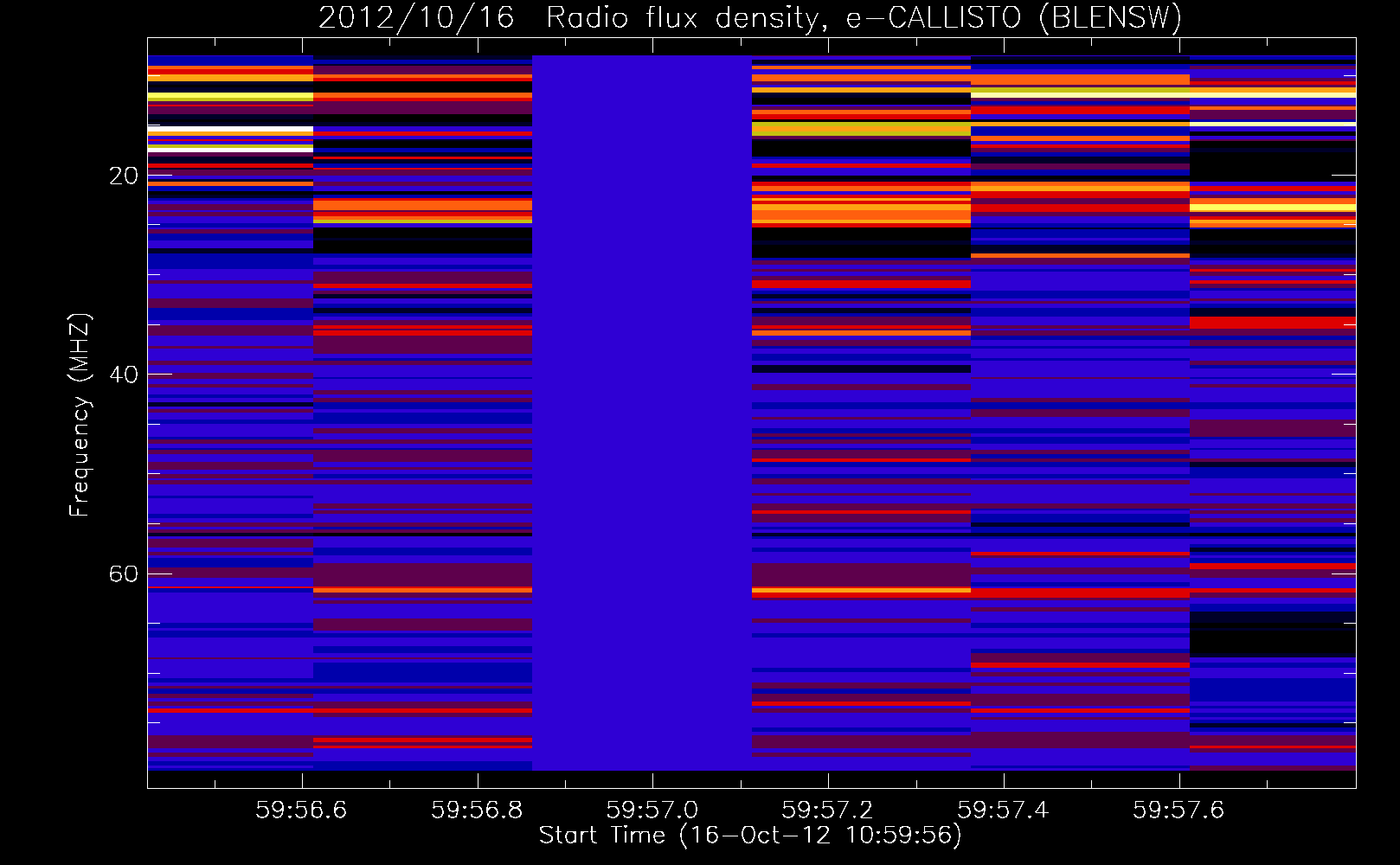The height and width of the screenshot is (865, 1400).
Task: Click the time tick label '59:57.2'
Action: (x=828, y=810)
